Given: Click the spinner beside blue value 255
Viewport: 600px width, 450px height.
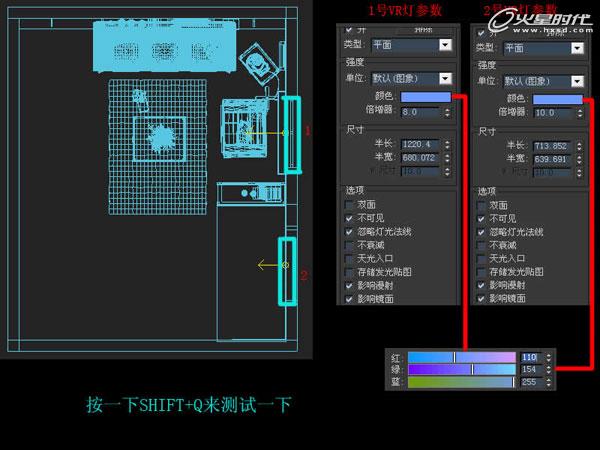Looking at the screenshot, I should [x=548, y=382].
